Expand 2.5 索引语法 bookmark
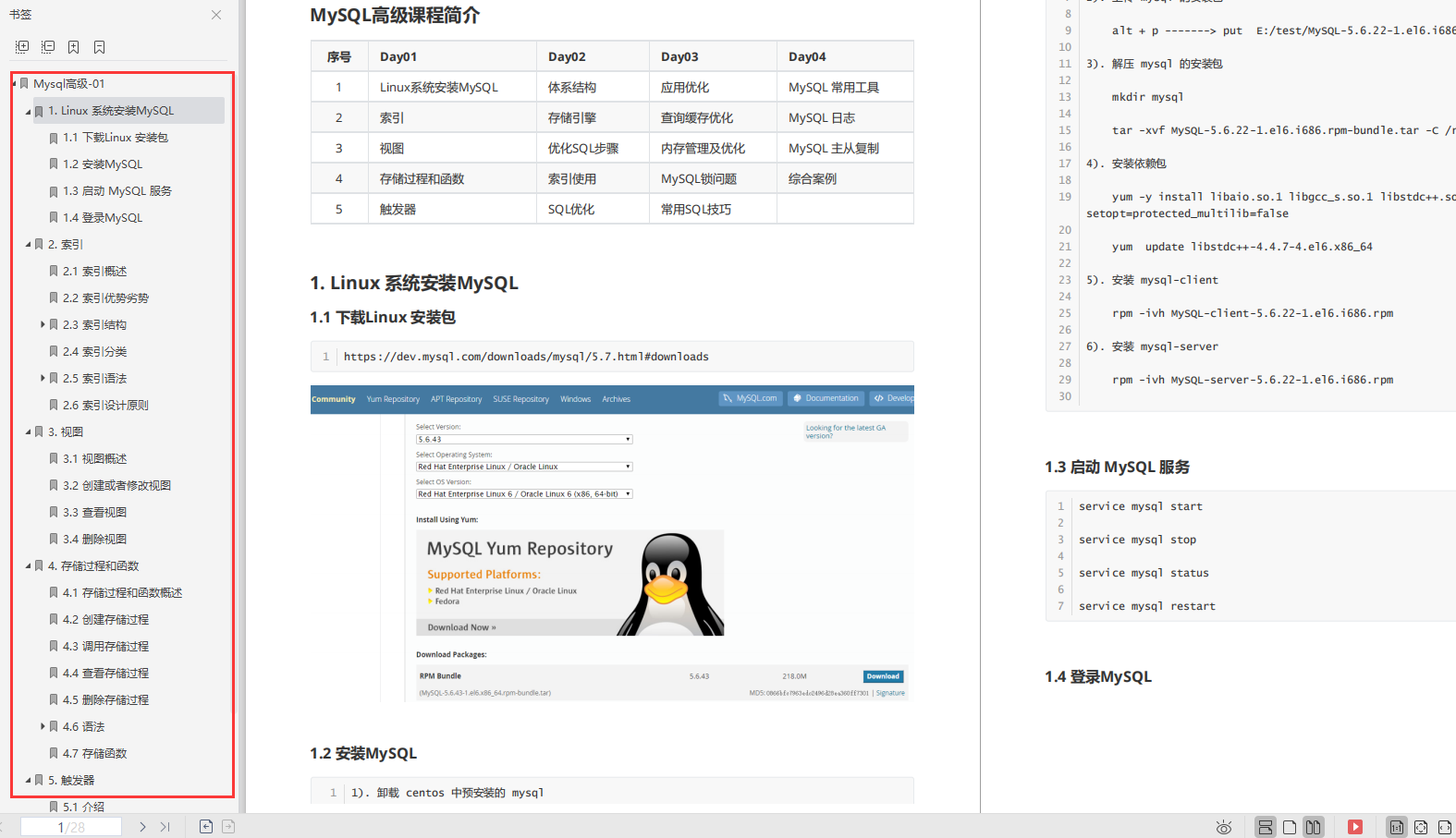 coord(43,379)
